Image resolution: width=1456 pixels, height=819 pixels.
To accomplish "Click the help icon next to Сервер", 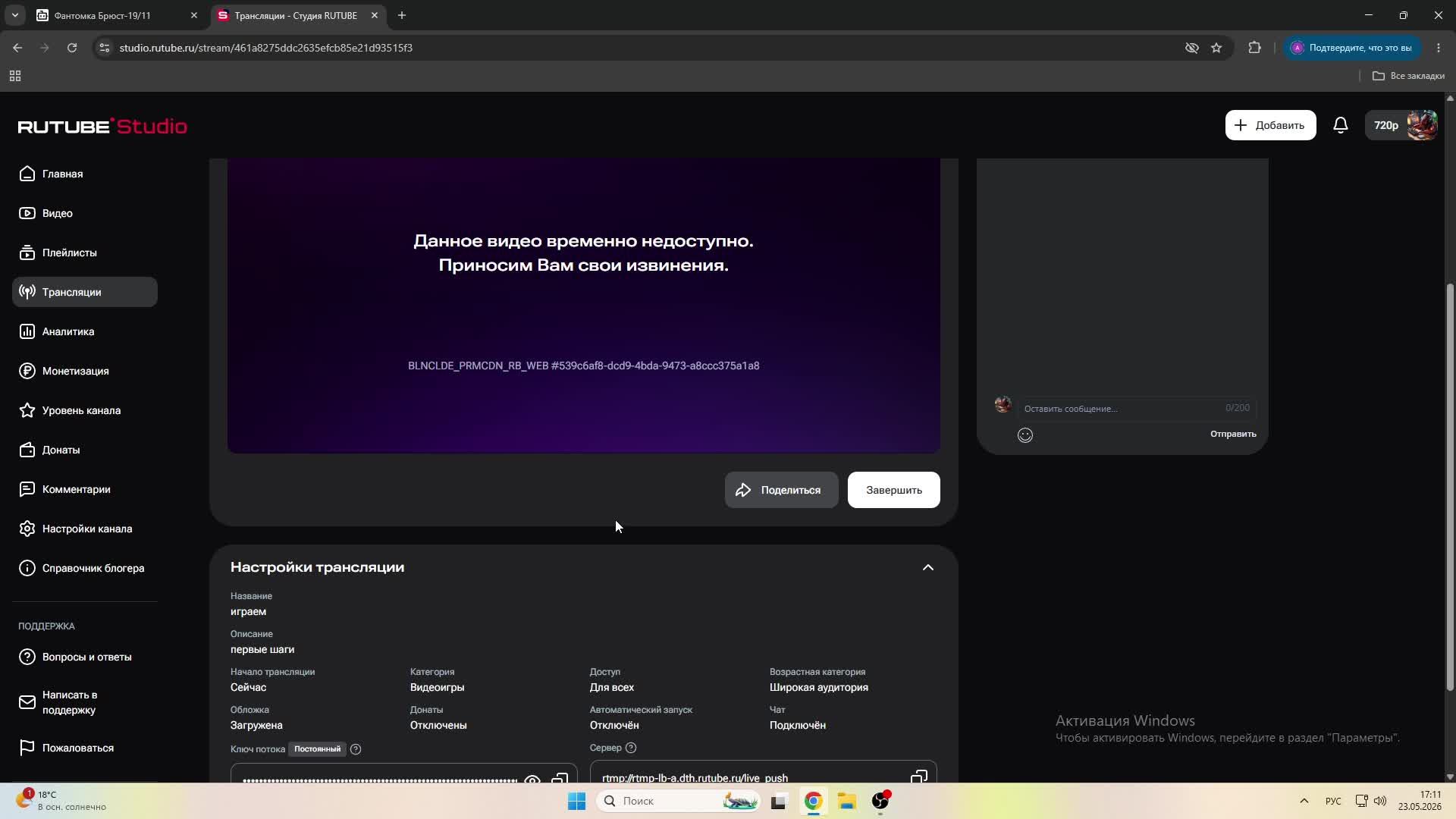I will pos(630,748).
